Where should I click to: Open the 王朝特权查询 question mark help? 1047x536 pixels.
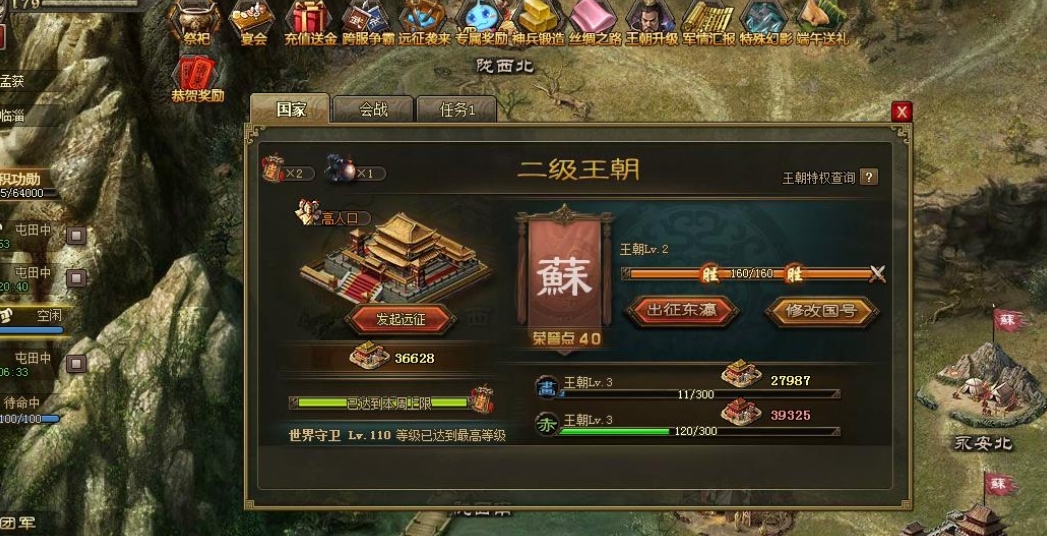click(868, 177)
